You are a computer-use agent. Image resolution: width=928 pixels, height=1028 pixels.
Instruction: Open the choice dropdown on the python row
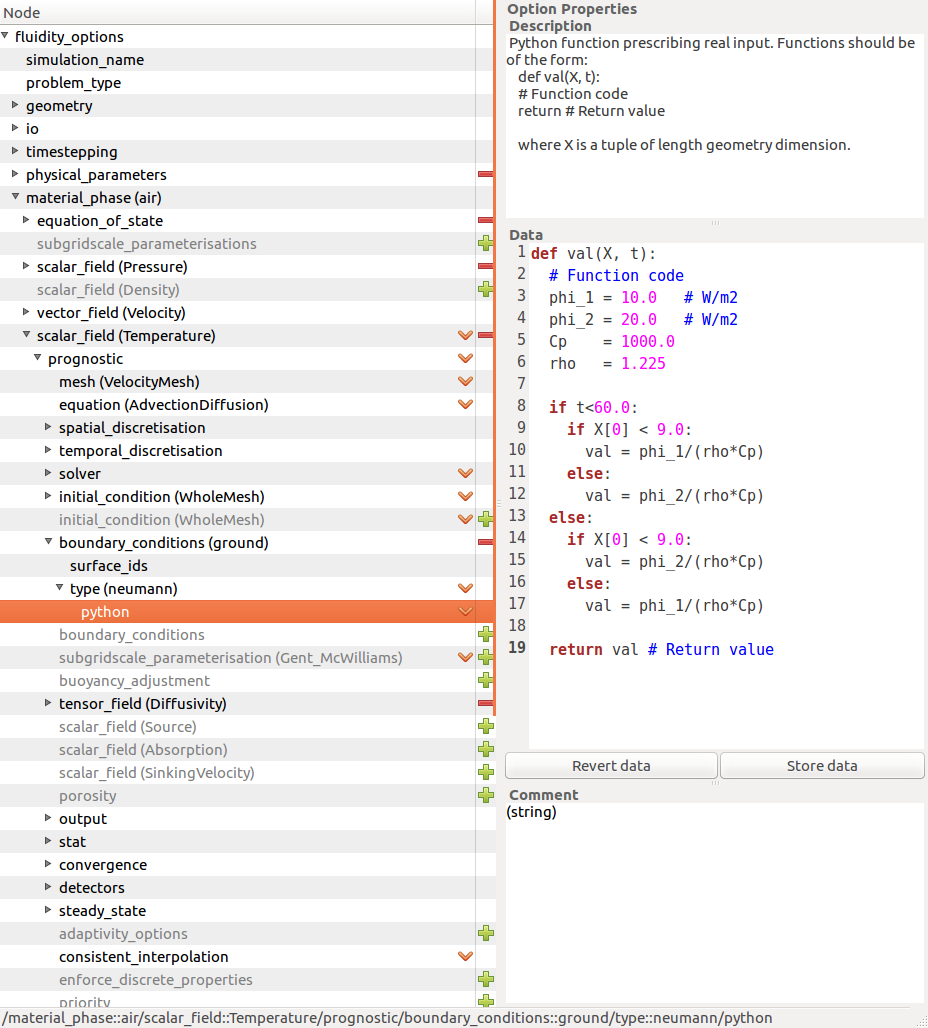click(466, 611)
